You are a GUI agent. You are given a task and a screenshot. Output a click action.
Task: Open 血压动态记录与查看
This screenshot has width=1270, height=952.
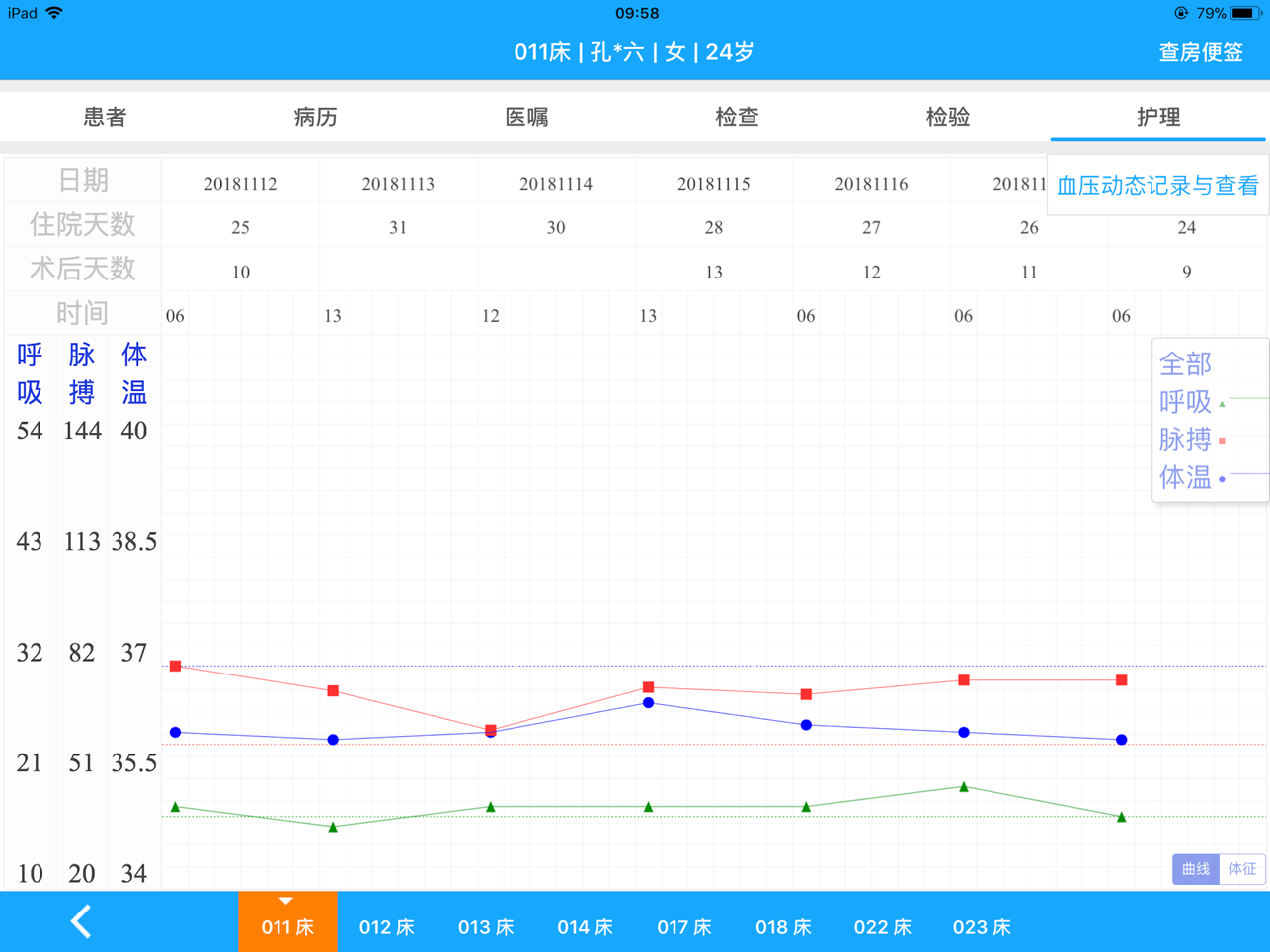[x=1157, y=185]
